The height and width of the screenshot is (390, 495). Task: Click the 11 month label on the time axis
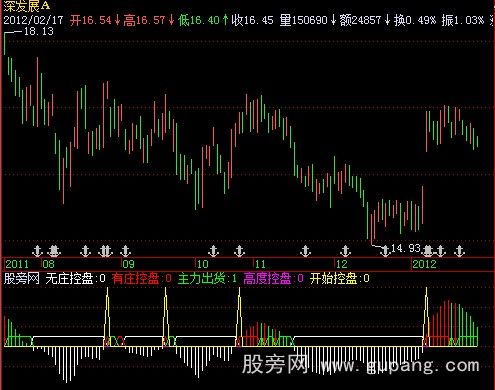click(x=260, y=264)
